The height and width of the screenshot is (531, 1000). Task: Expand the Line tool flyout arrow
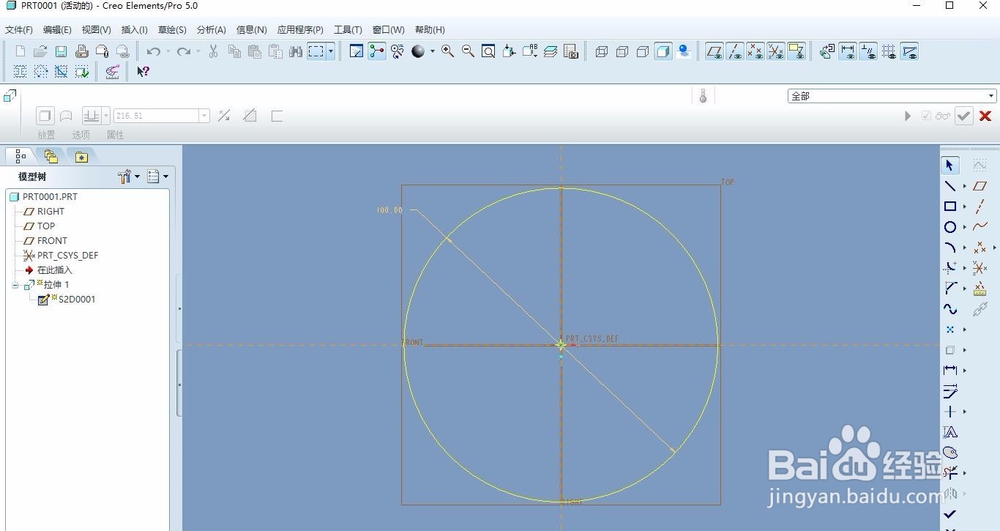[964, 186]
